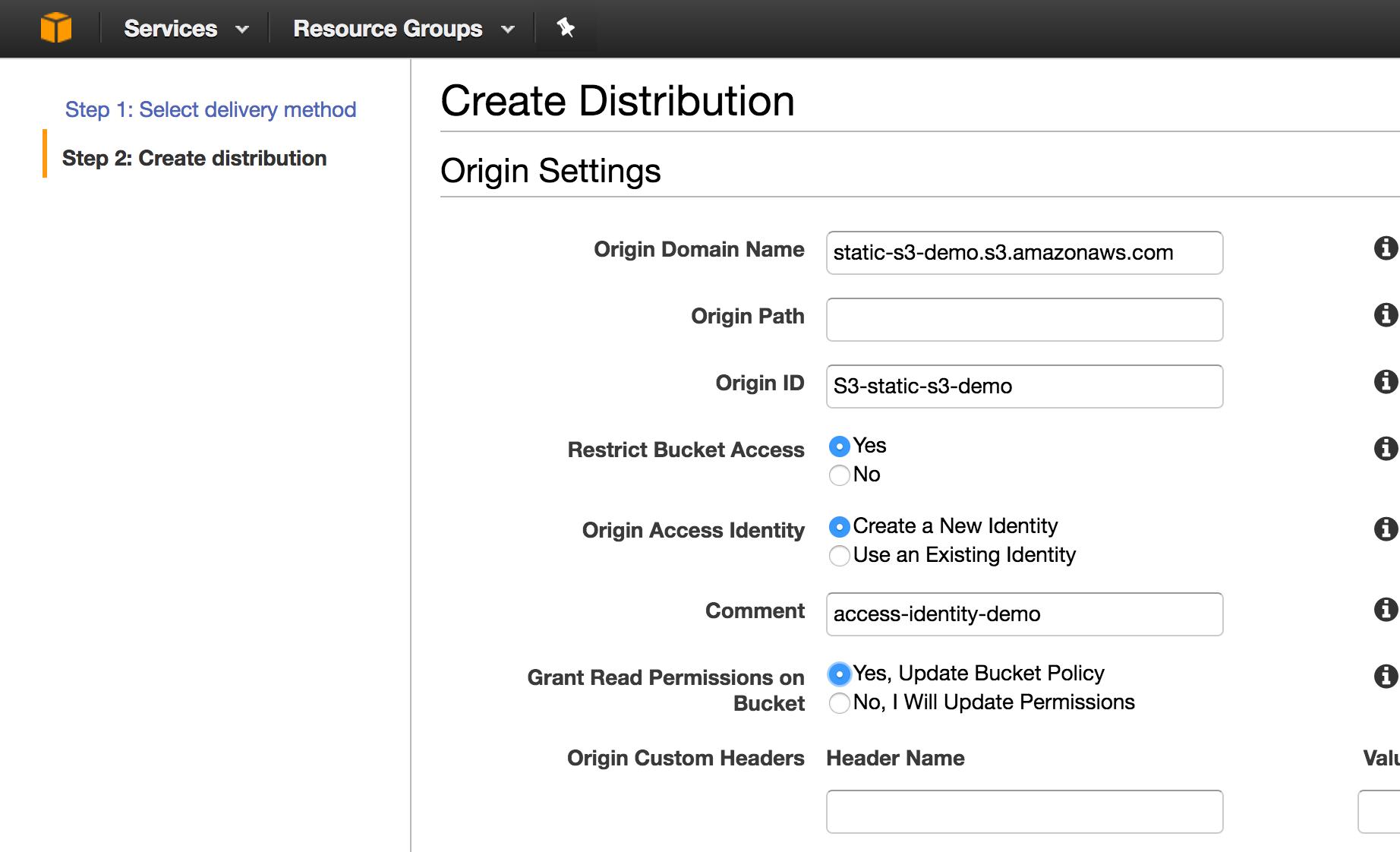Open info icon for Origin Access Identity
The image size is (1400, 852).
click(x=1386, y=529)
